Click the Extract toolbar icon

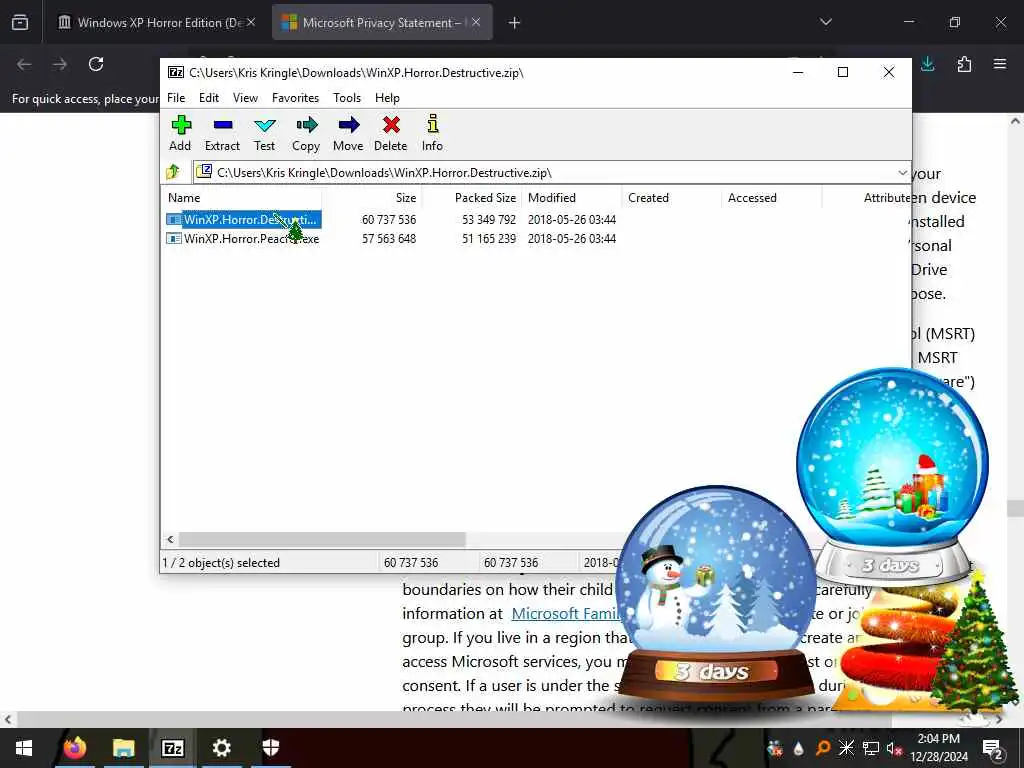click(222, 133)
